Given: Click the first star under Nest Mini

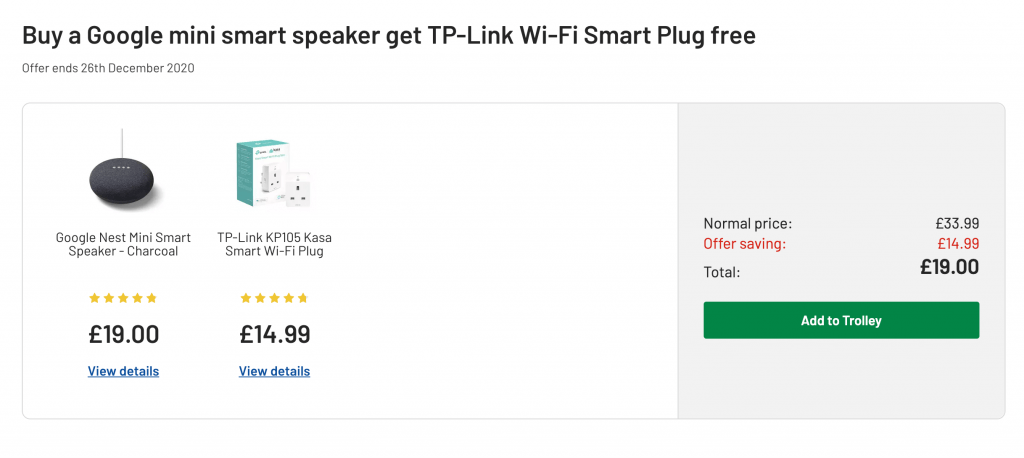Looking at the screenshot, I should click(95, 299).
